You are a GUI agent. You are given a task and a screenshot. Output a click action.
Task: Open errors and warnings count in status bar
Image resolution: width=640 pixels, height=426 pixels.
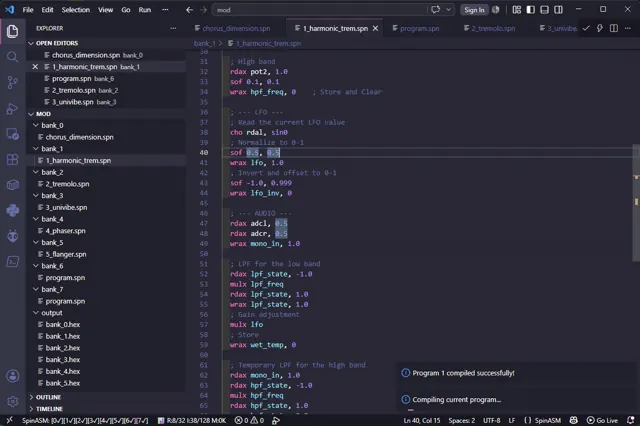(x=249, y=420)
